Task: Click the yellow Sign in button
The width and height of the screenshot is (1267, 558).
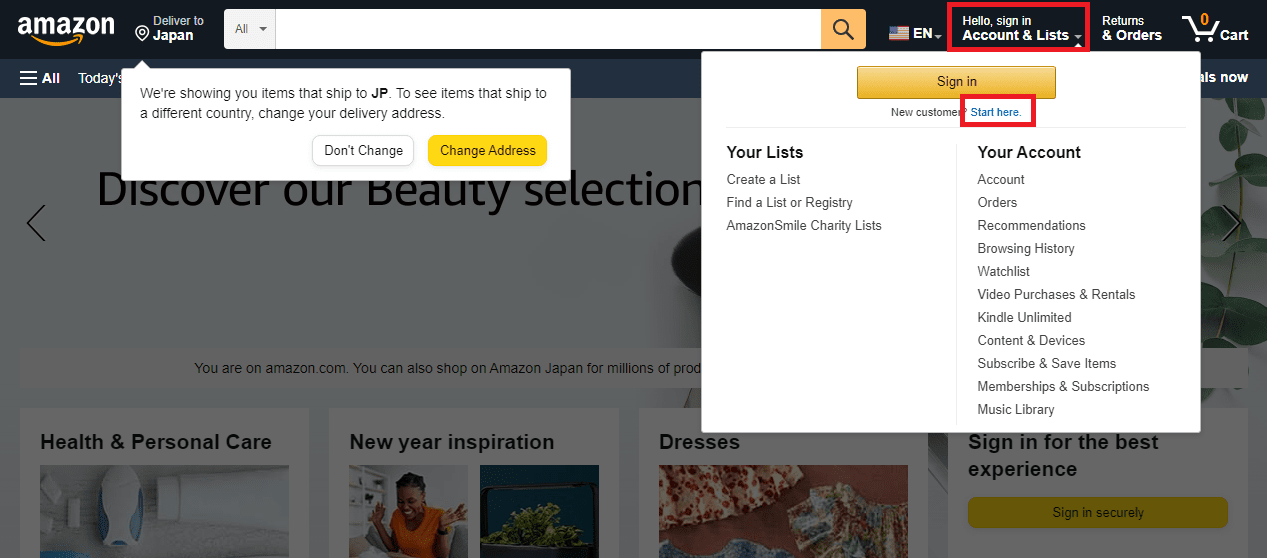Action: (956, 82)
